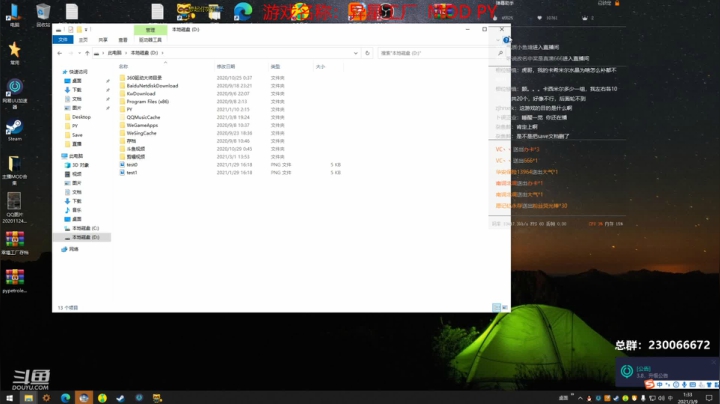The width and height of the screenshot is (720, 404).
Task: Select 此电脑 in the navigation pane
Action: coord(76,156)
